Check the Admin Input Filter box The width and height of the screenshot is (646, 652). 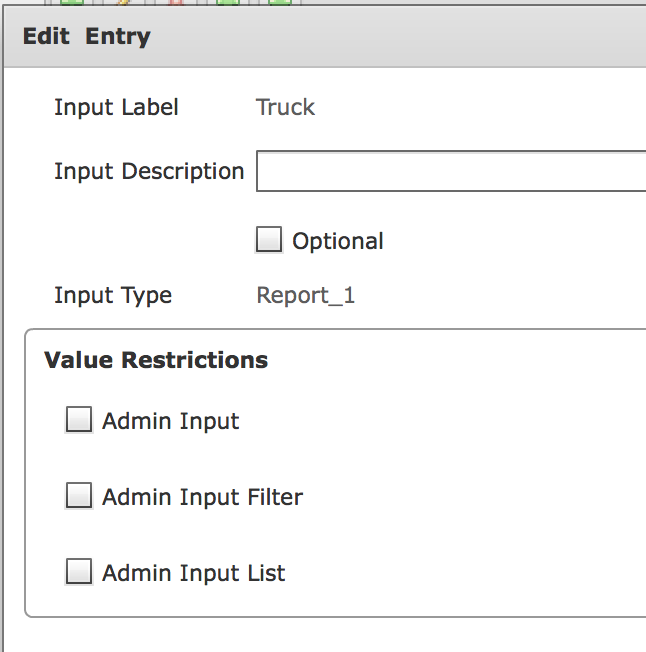pyautogui.click(x=79, y=495)
